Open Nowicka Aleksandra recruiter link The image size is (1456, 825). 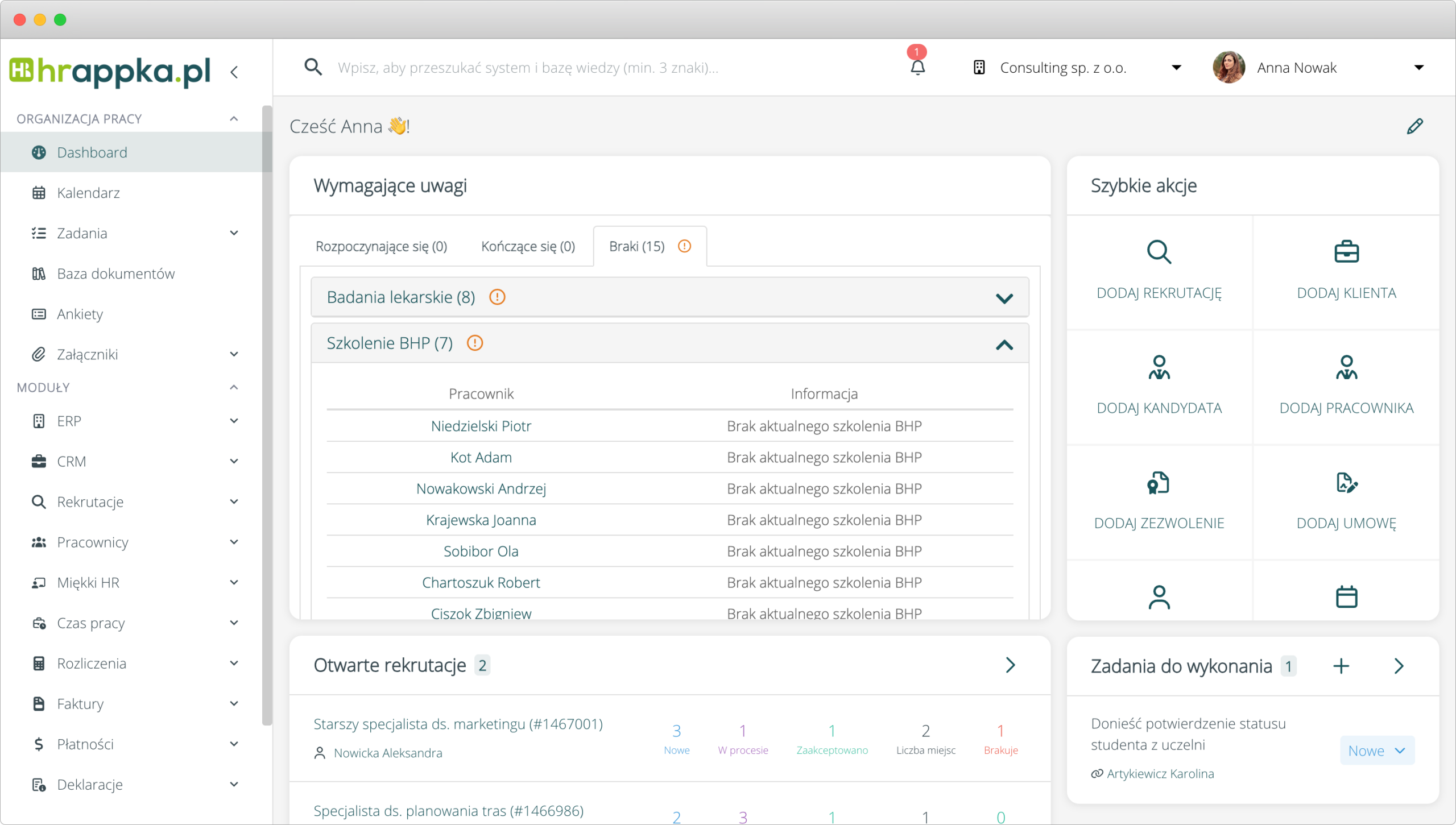pos(387,753)
